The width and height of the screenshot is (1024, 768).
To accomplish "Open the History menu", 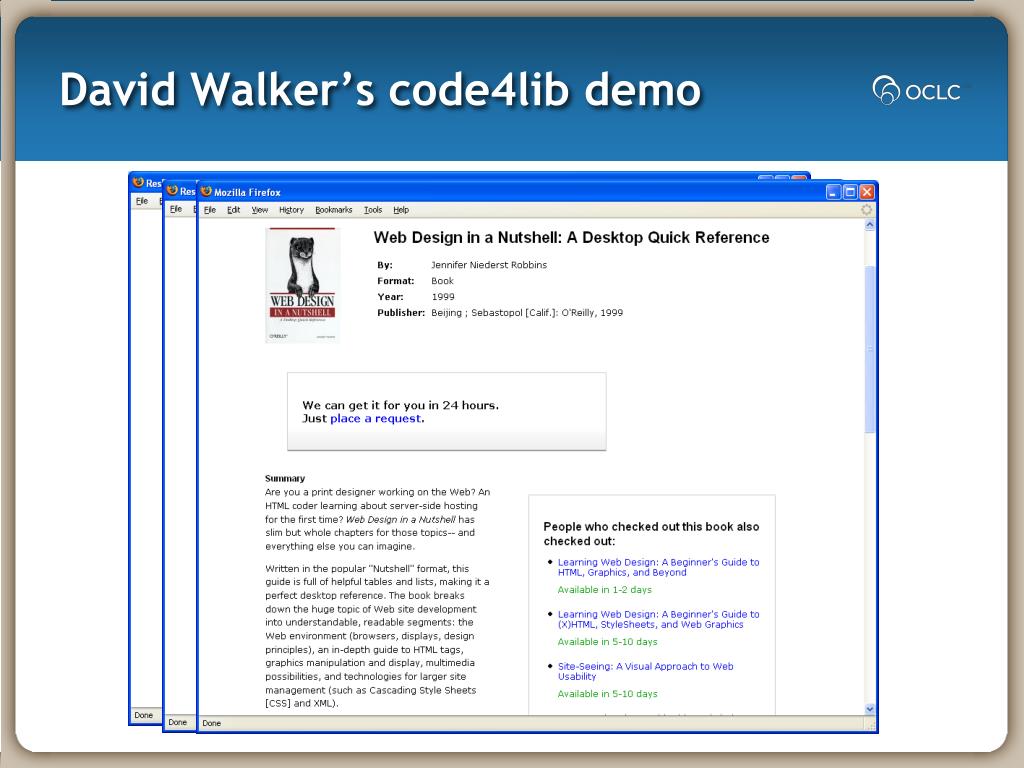I will coord(291,210).
